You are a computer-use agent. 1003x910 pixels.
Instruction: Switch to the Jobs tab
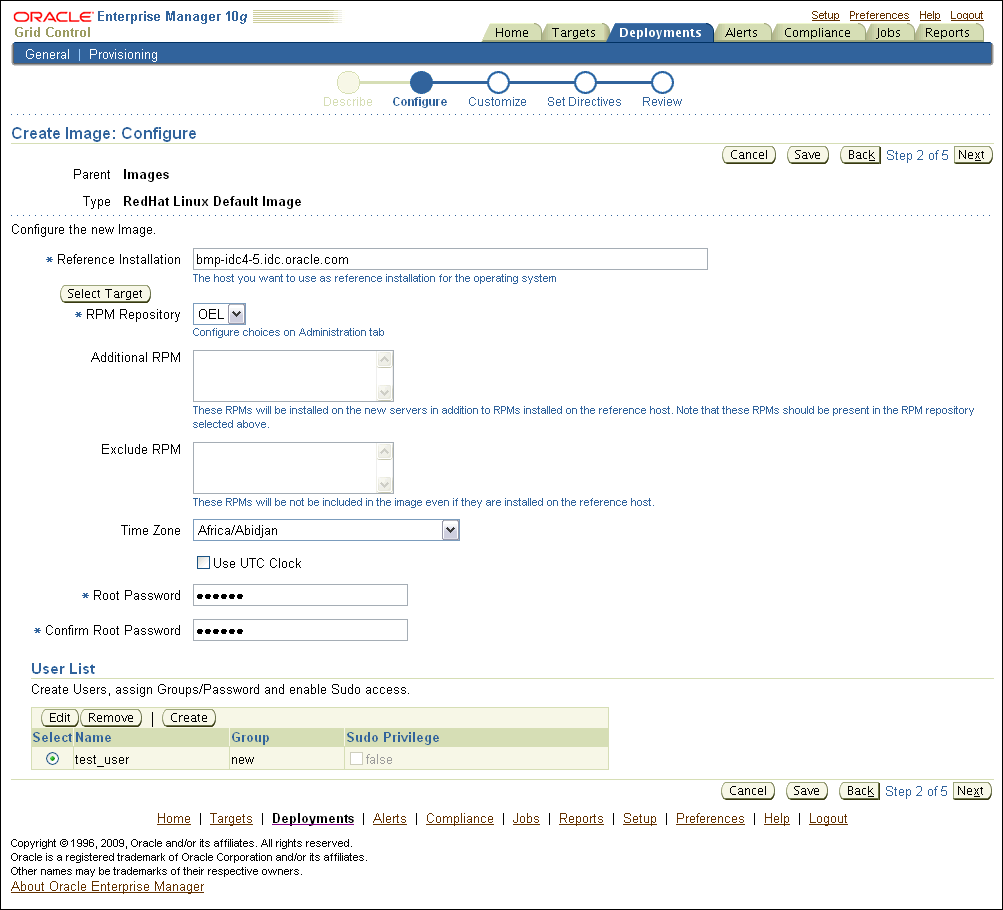888,32
